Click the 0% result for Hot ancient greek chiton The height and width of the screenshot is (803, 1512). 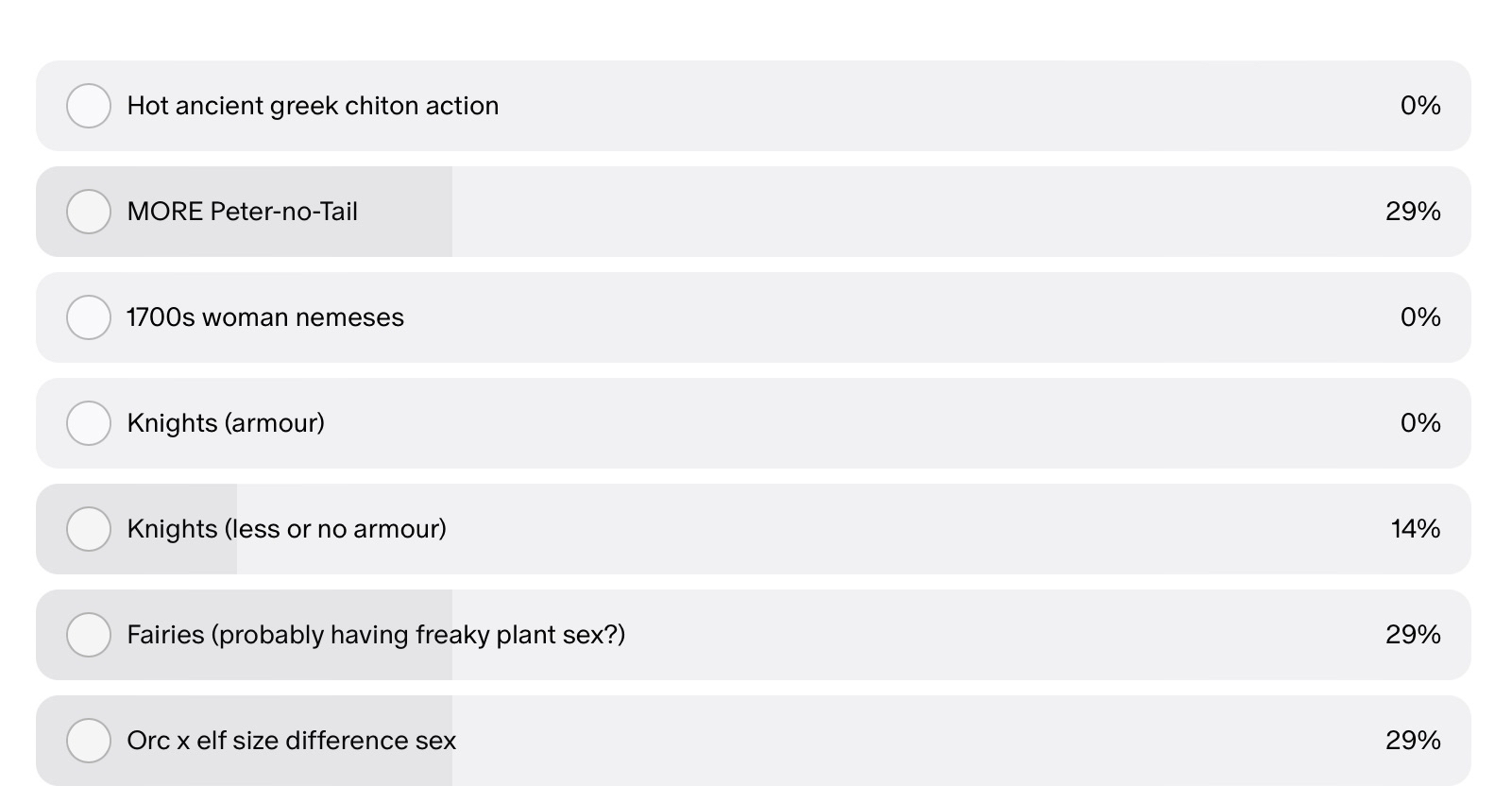(x=1420, y=106)
